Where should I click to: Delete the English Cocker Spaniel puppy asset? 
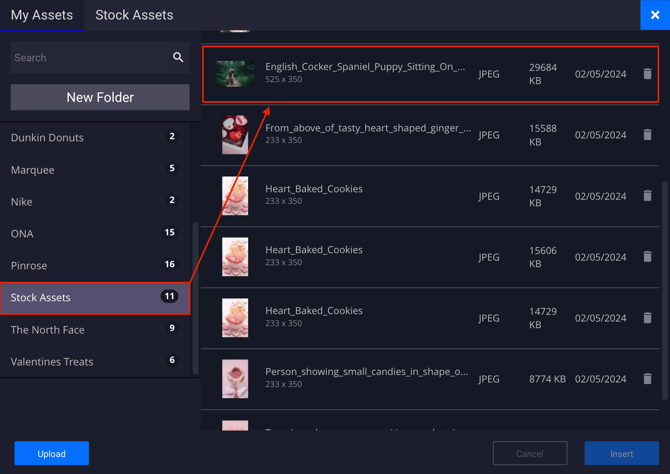[647, 74]
